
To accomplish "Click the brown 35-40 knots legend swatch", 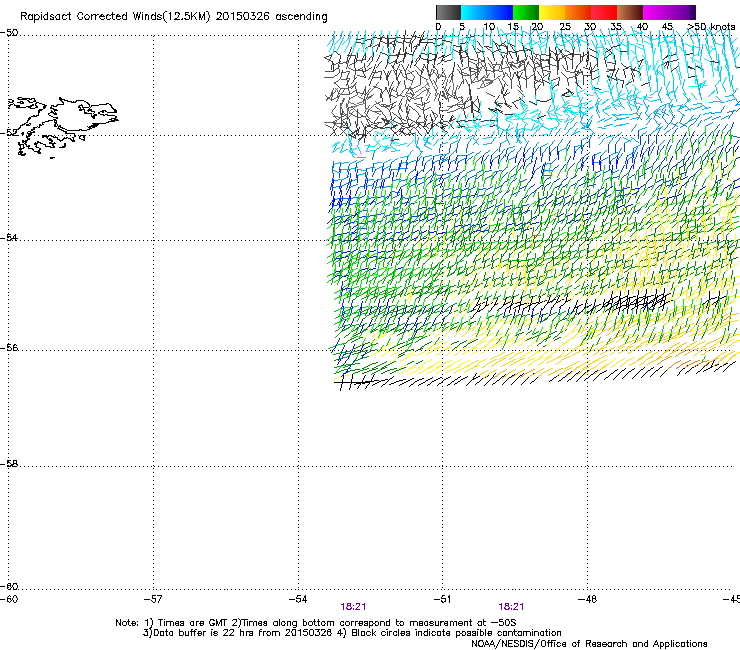I will click(x=630, y=12).
